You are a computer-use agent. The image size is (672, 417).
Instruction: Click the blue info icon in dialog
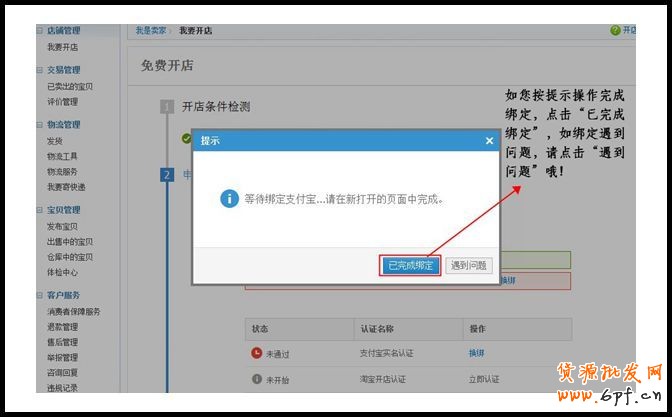point(229,198)
